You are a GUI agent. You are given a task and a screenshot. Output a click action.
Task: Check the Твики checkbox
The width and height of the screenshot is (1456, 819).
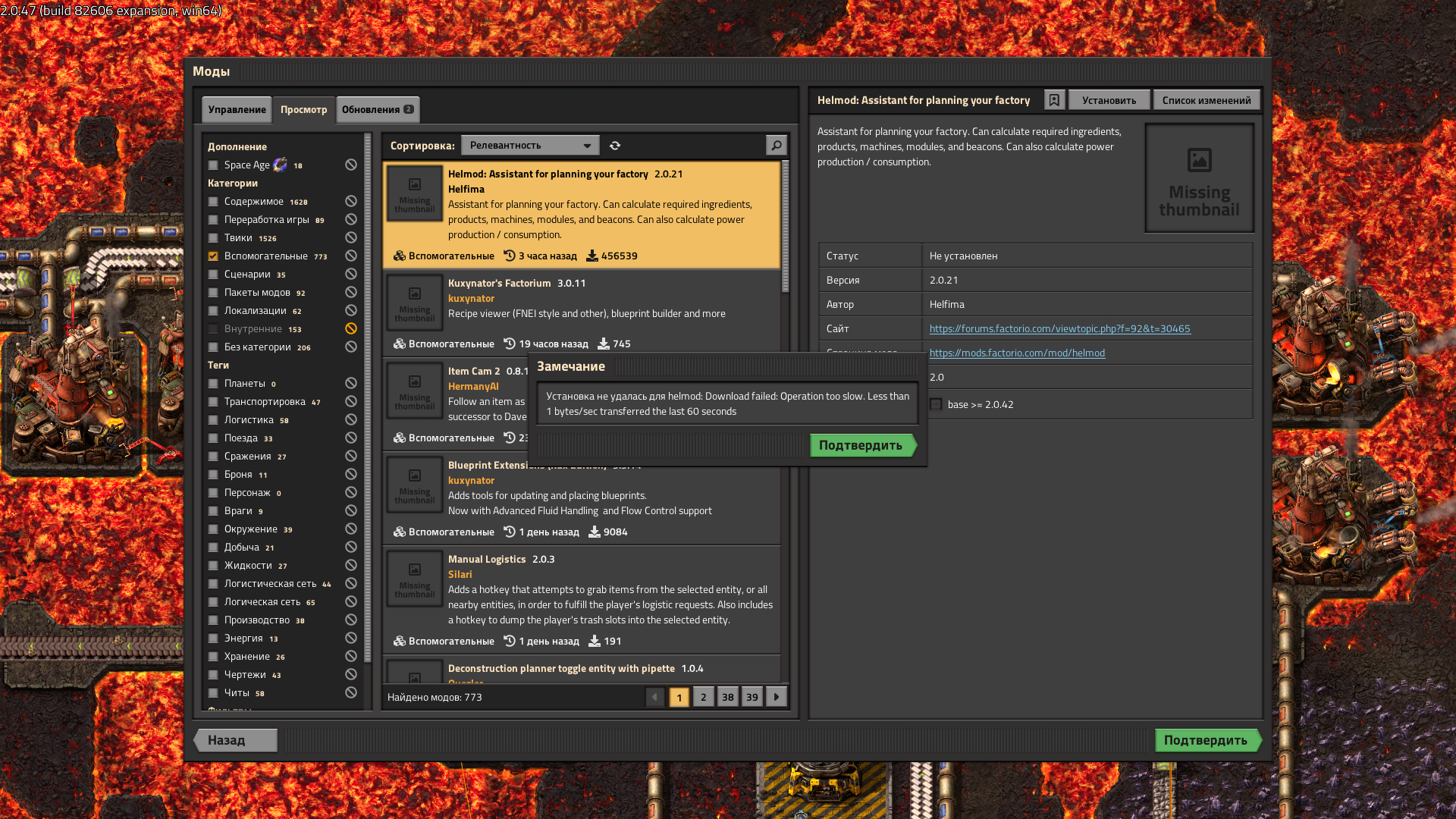(213, 238)
